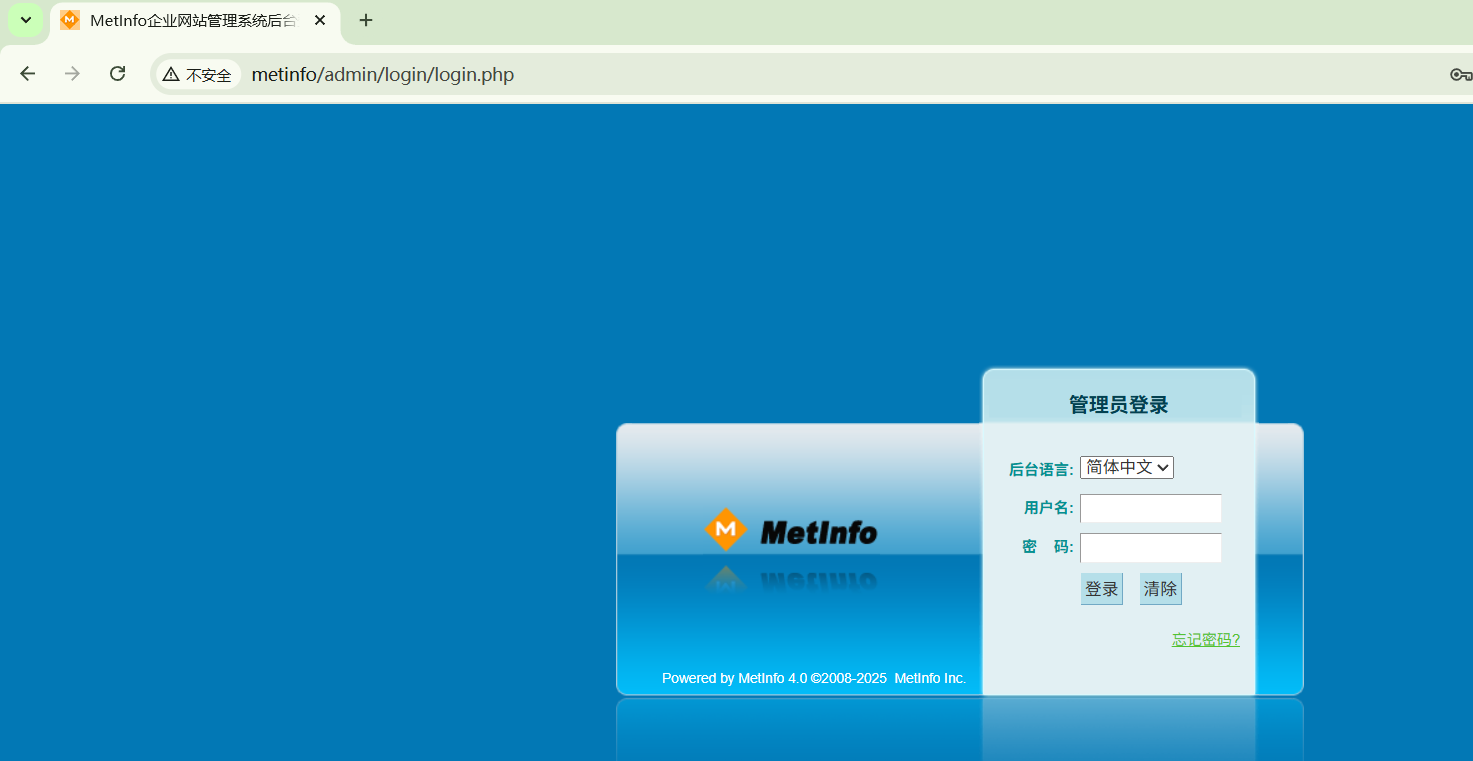
Task: Click the MetInfo favicon in the tab
Action: click(70, 20)
